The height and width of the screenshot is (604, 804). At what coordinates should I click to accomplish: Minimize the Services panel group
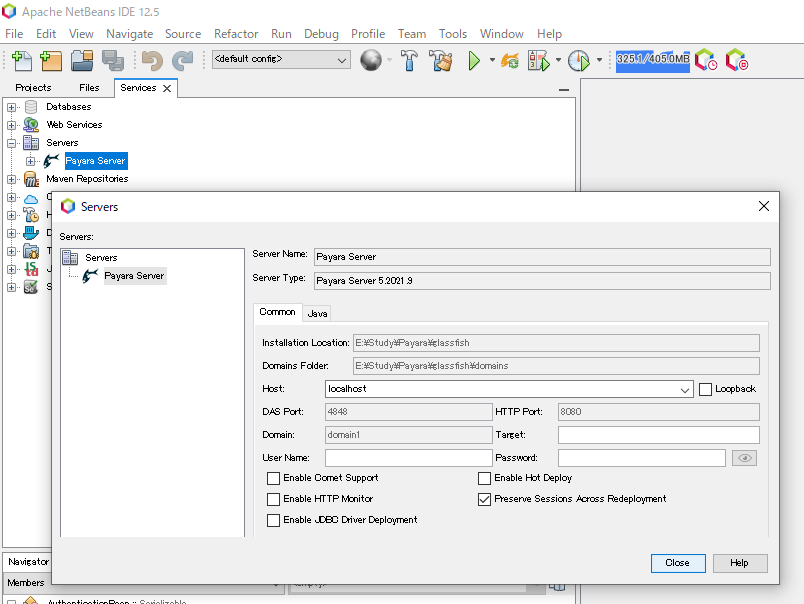(x=564, y=90)
